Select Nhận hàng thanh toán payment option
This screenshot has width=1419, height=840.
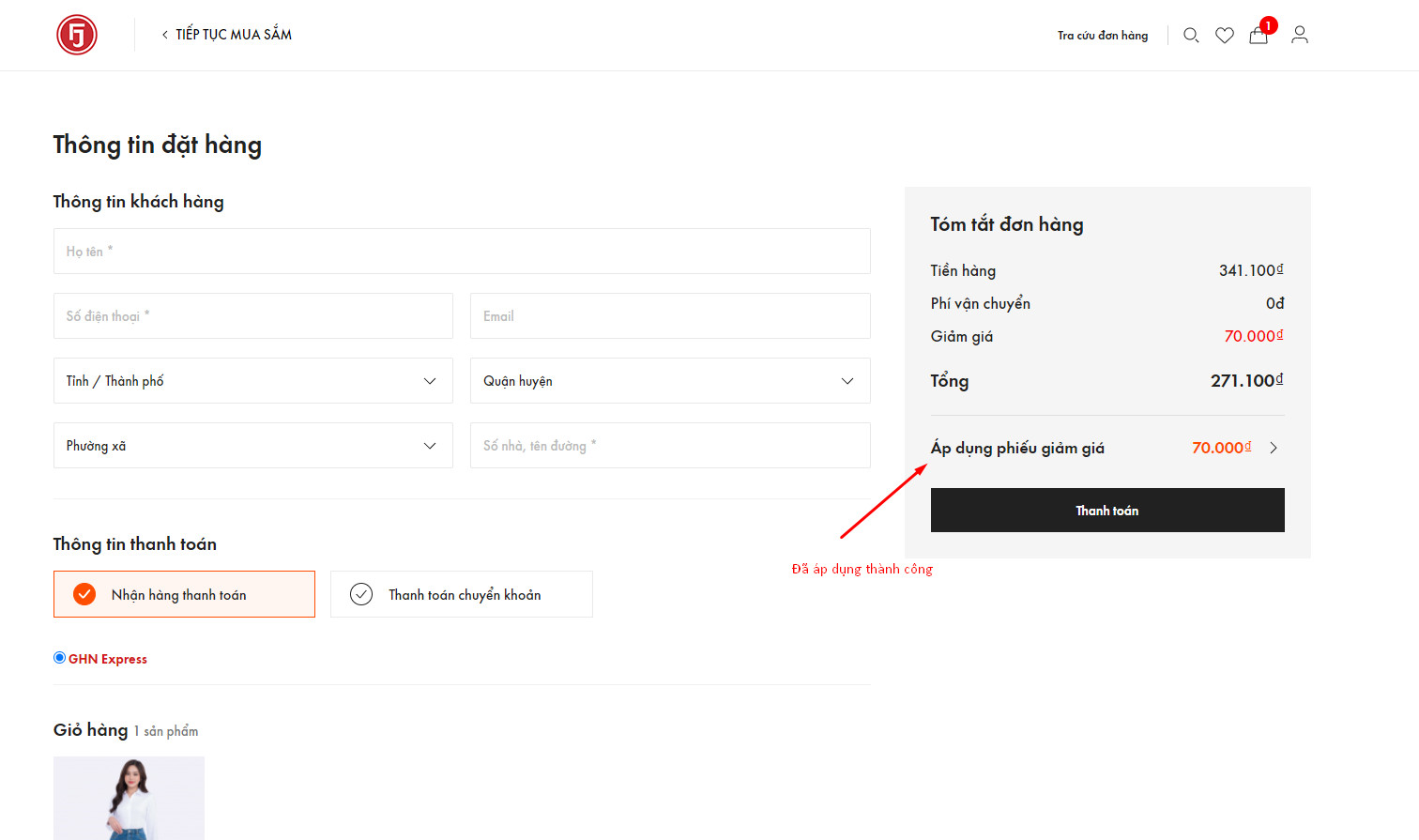[184, 594]
